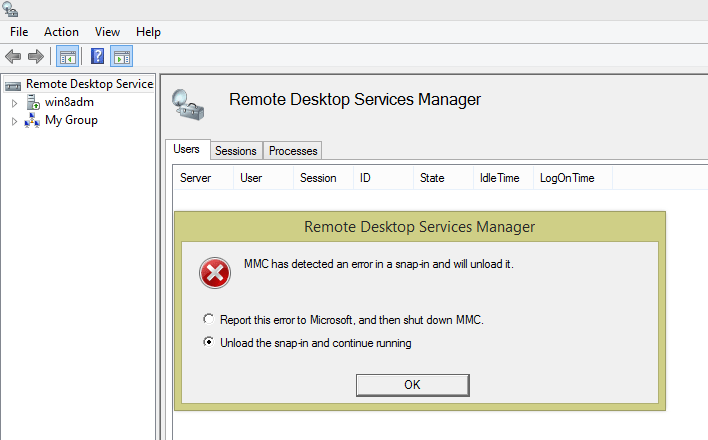Viewport: 708px width, 440px height.
Task: Switch to the Sessions tab
Action: [236, 151]
